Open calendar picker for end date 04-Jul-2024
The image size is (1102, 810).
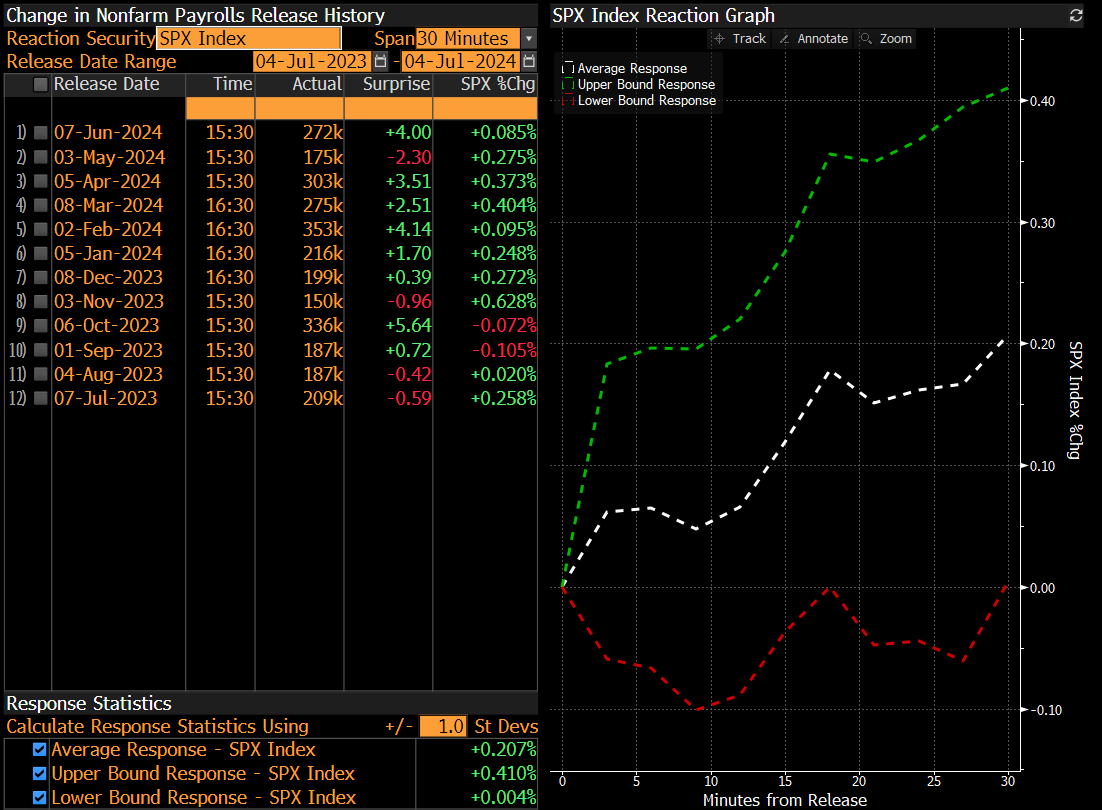point(529,62)
